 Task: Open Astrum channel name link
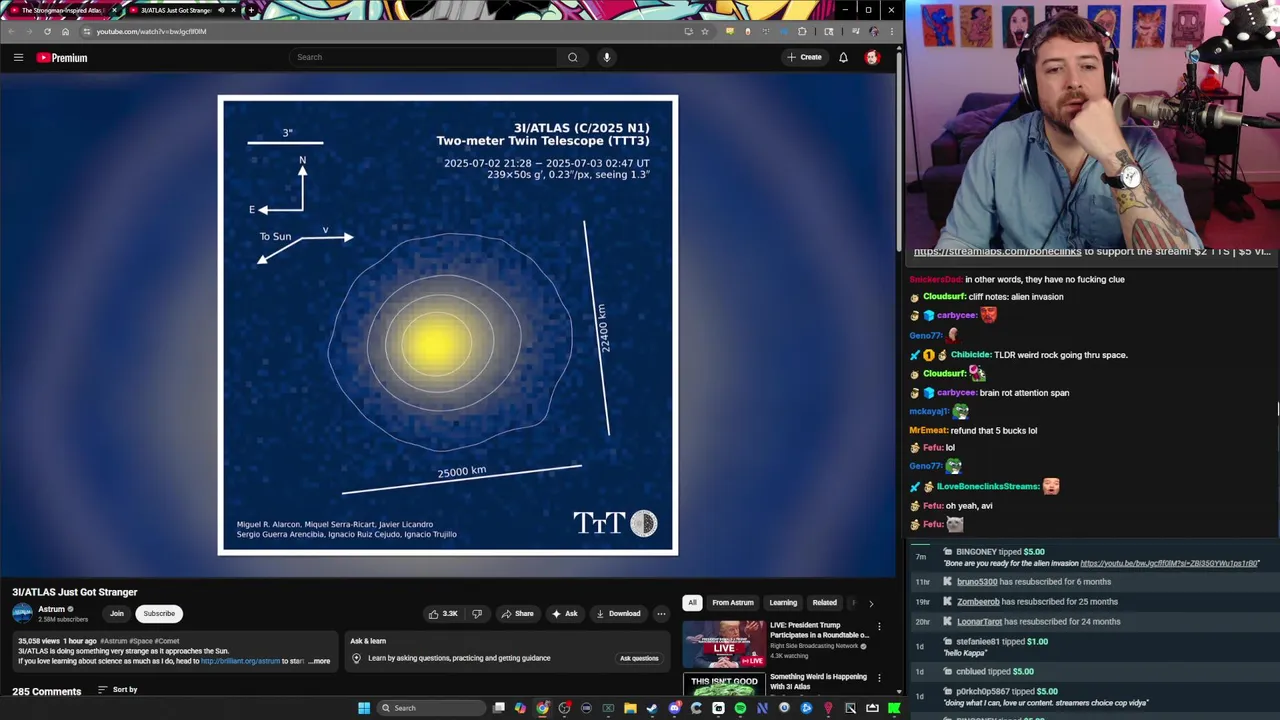[51, 609]
